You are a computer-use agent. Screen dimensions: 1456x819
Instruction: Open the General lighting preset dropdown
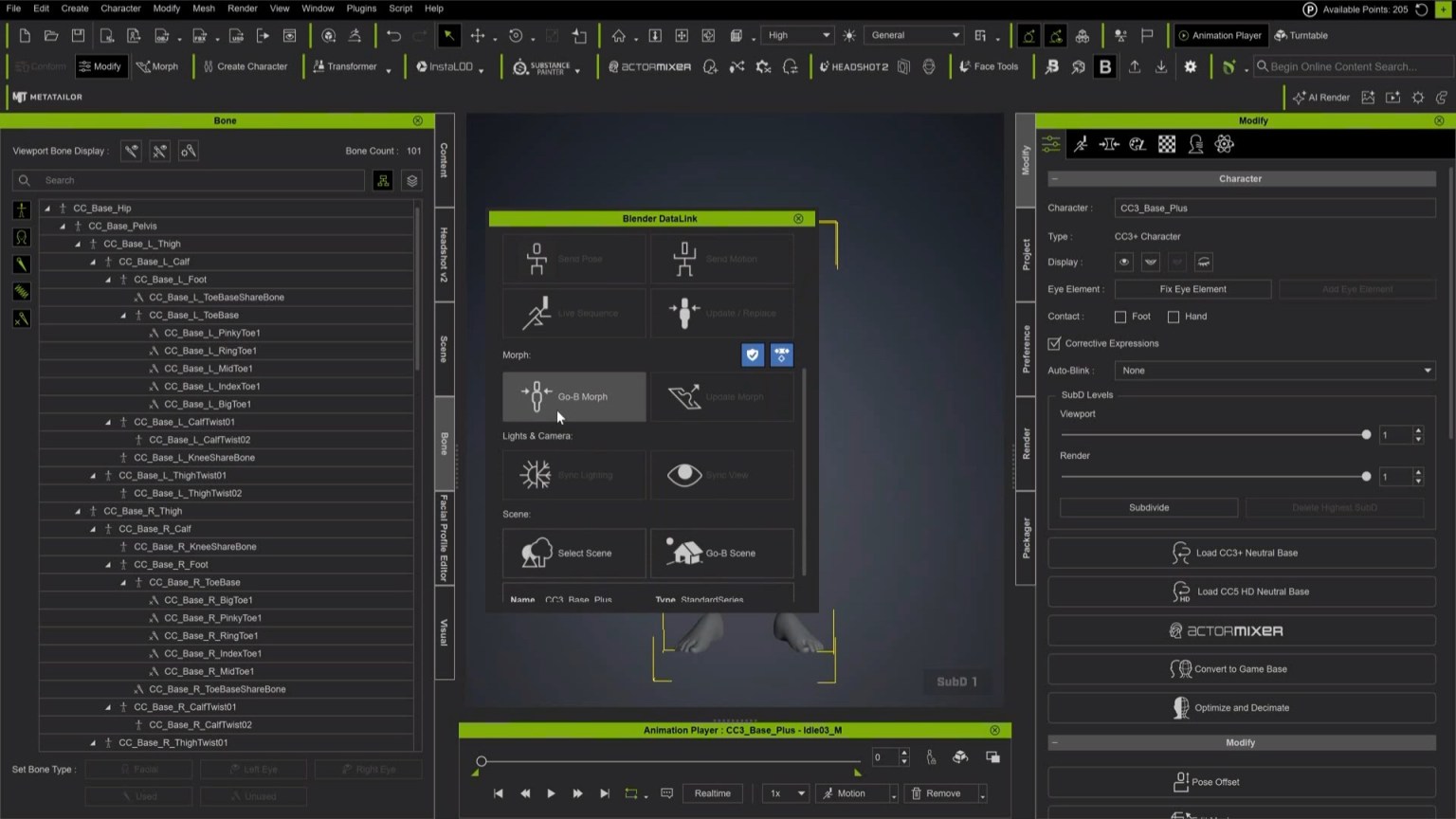point(915,35)
